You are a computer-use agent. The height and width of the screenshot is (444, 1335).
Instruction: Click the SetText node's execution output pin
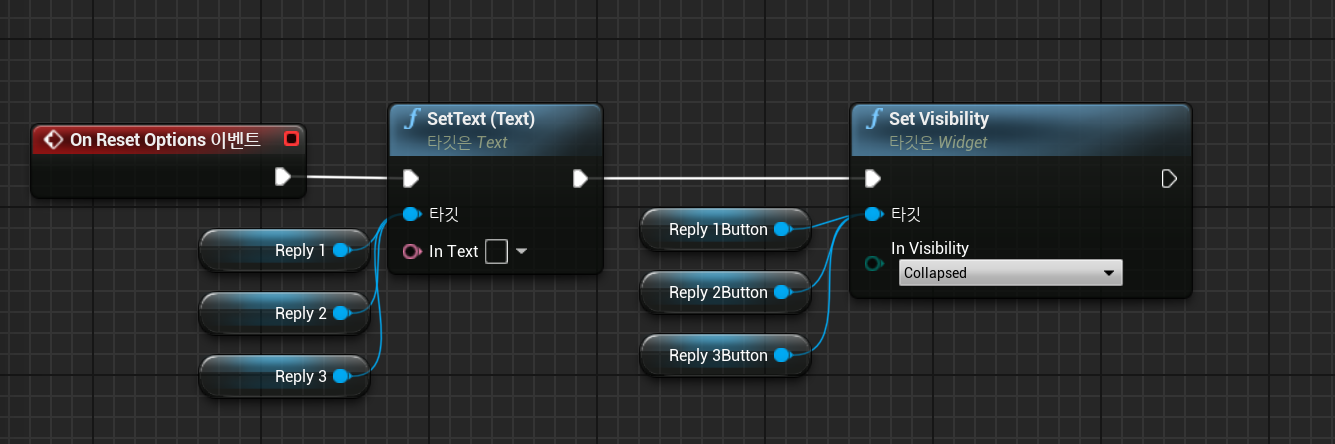pyautogui.click(x=580, y=179)
